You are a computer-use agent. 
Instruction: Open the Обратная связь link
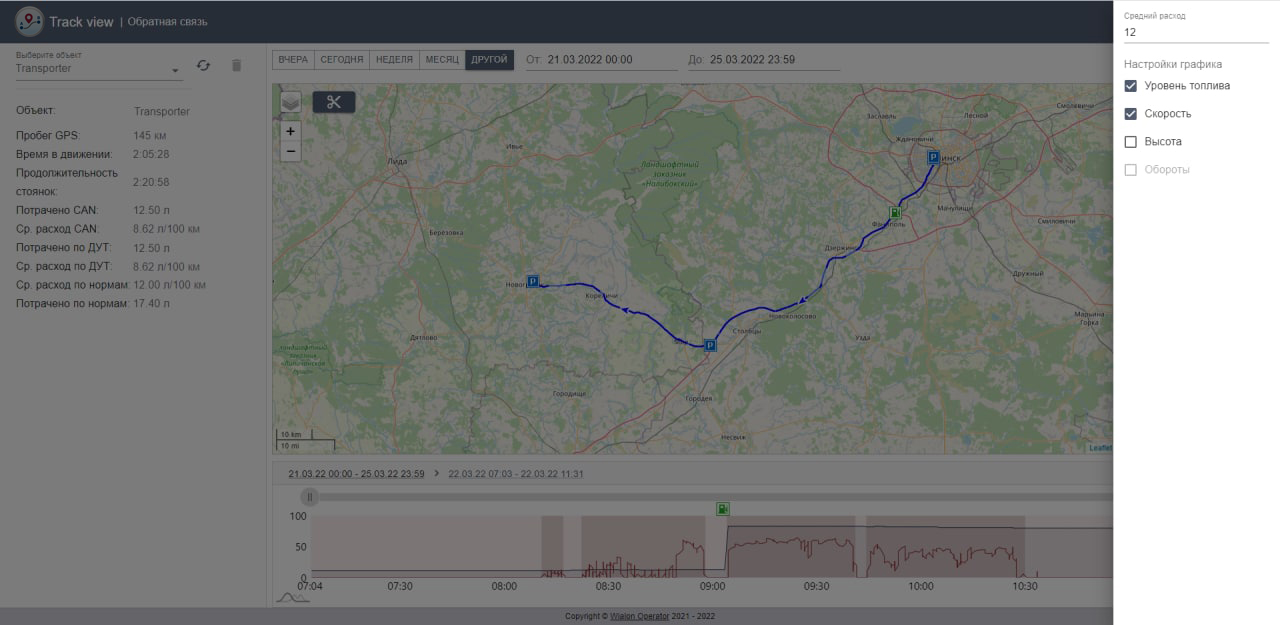tap(168, 22)
